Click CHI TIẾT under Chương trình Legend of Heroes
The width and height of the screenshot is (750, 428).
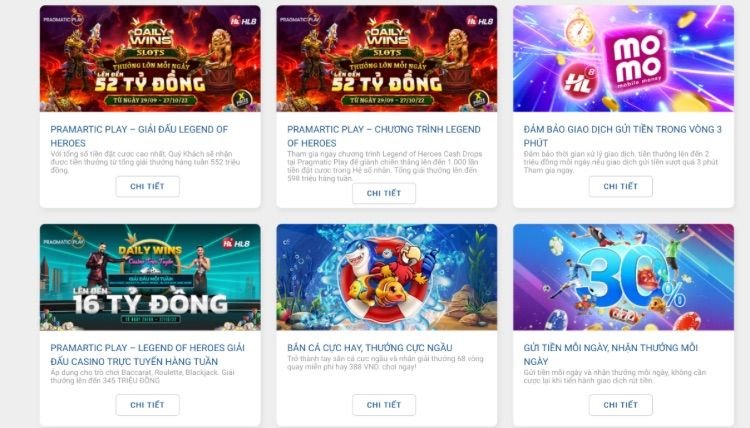point(384,193)
